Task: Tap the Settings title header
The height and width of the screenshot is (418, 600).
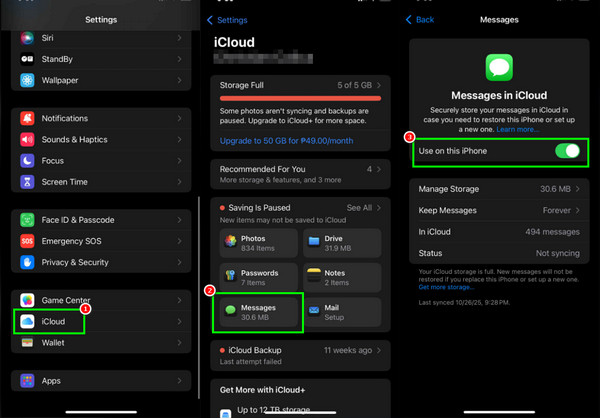Action: (x=101, y=20)
